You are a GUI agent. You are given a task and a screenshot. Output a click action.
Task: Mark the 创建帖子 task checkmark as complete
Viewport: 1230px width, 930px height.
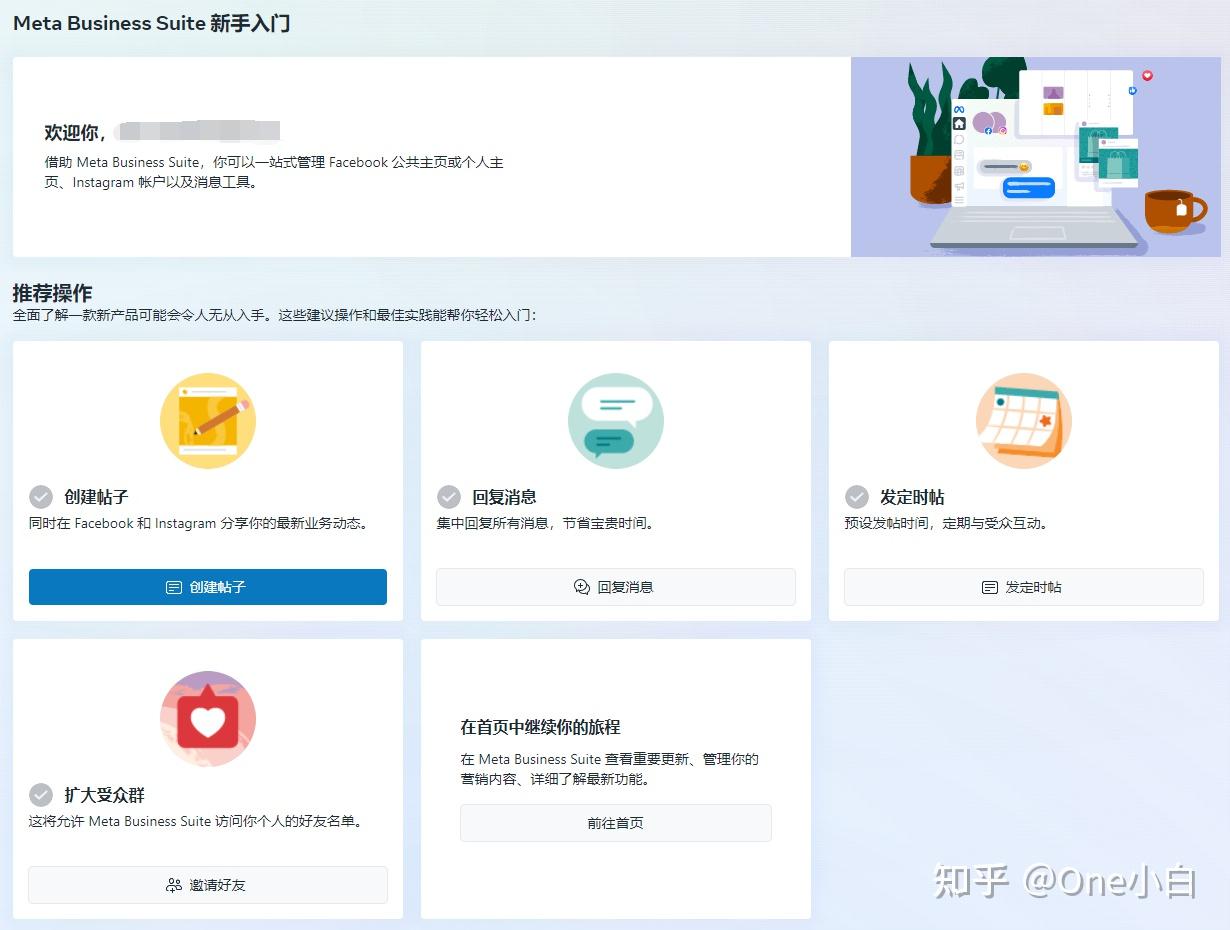pyautogui.click(x=40, y=496)
